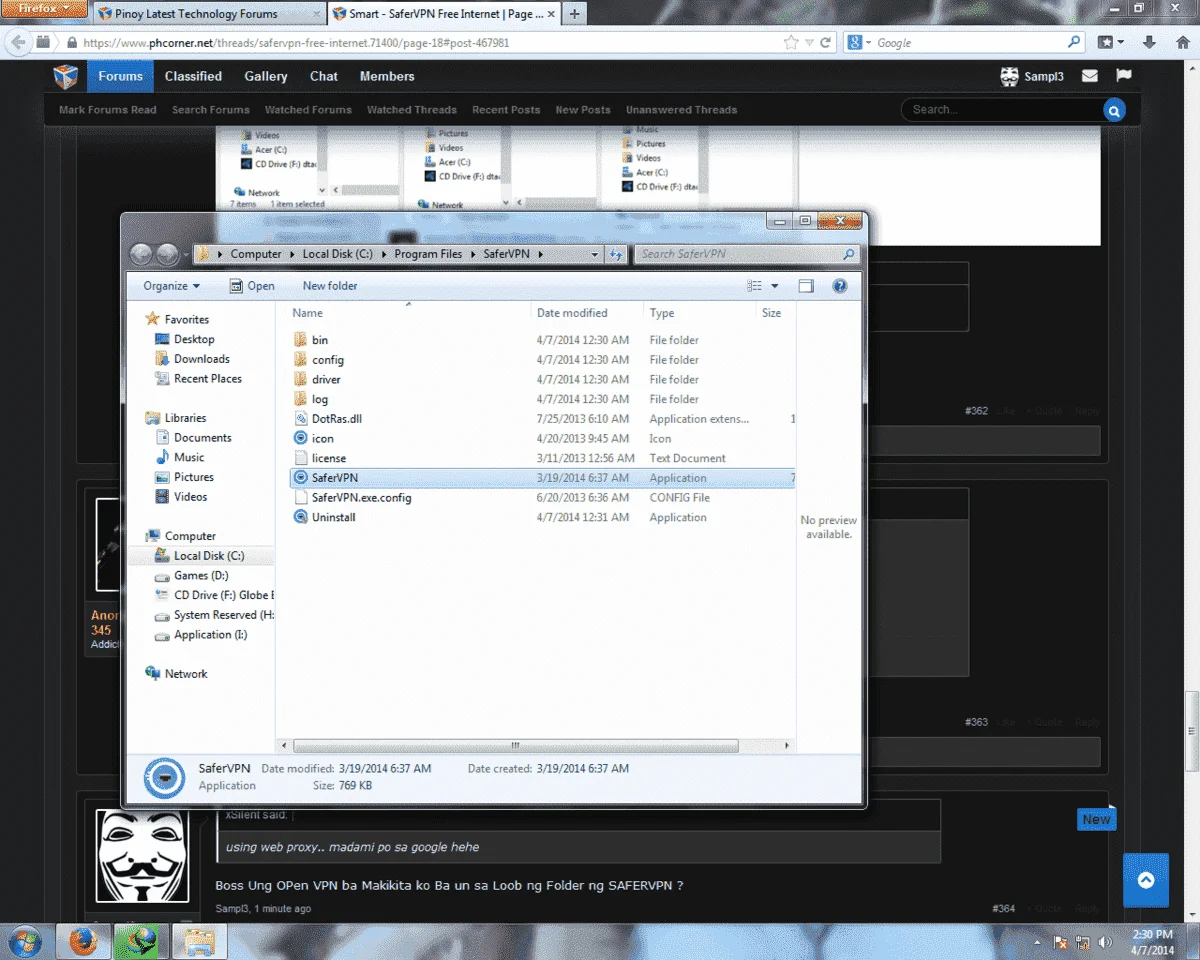Open a new Firefox tab
1200x960 pixels.
(574, 14)
